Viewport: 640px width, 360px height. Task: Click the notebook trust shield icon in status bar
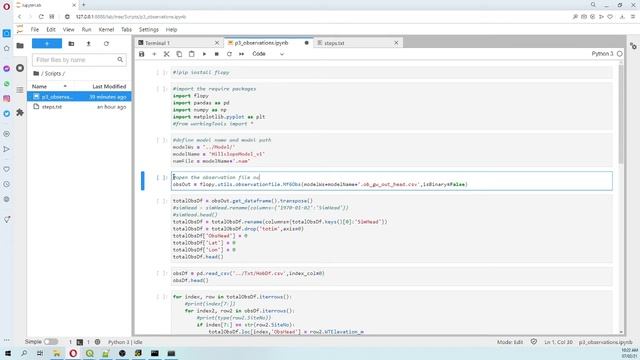pyautogui.click(x=534, y=342)
